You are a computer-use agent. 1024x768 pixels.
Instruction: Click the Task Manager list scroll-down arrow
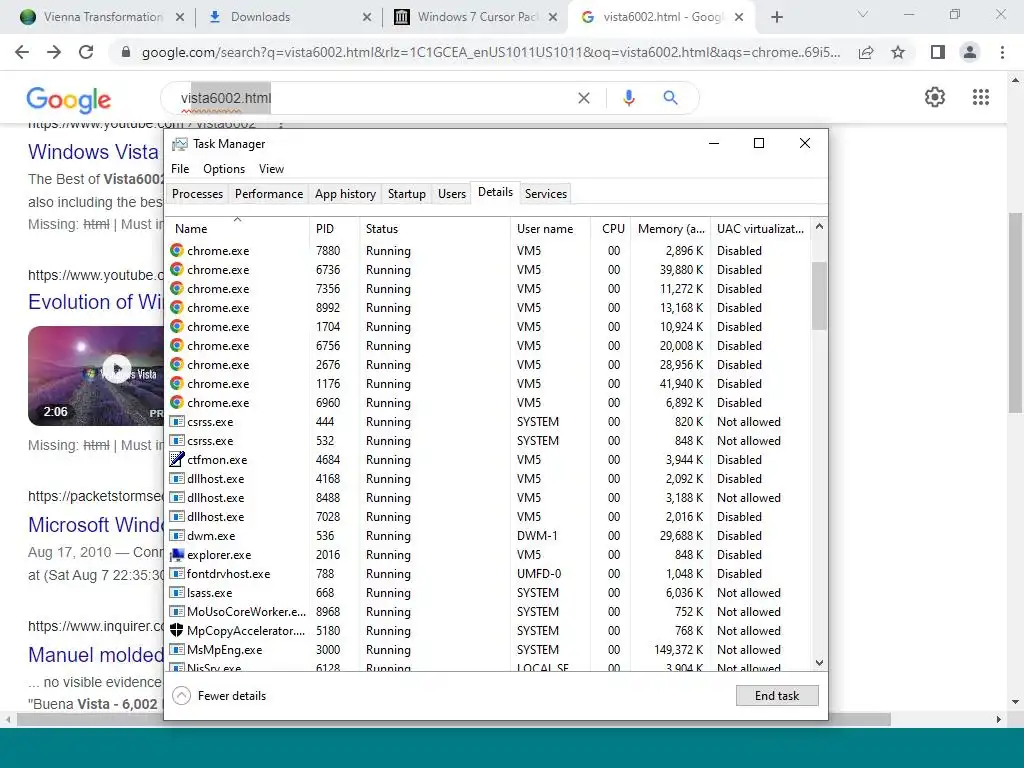point(819,663)
